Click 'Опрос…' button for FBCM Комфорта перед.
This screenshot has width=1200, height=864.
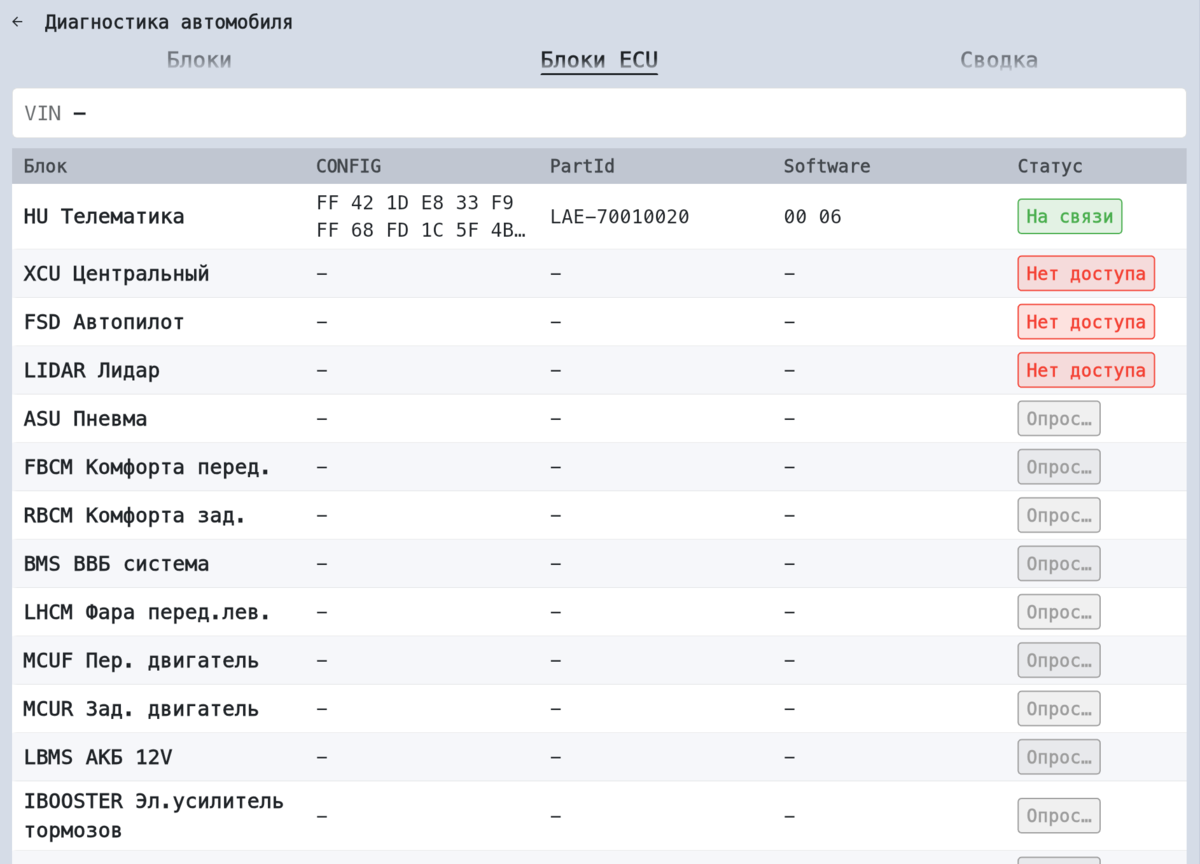coord(1059,467)
